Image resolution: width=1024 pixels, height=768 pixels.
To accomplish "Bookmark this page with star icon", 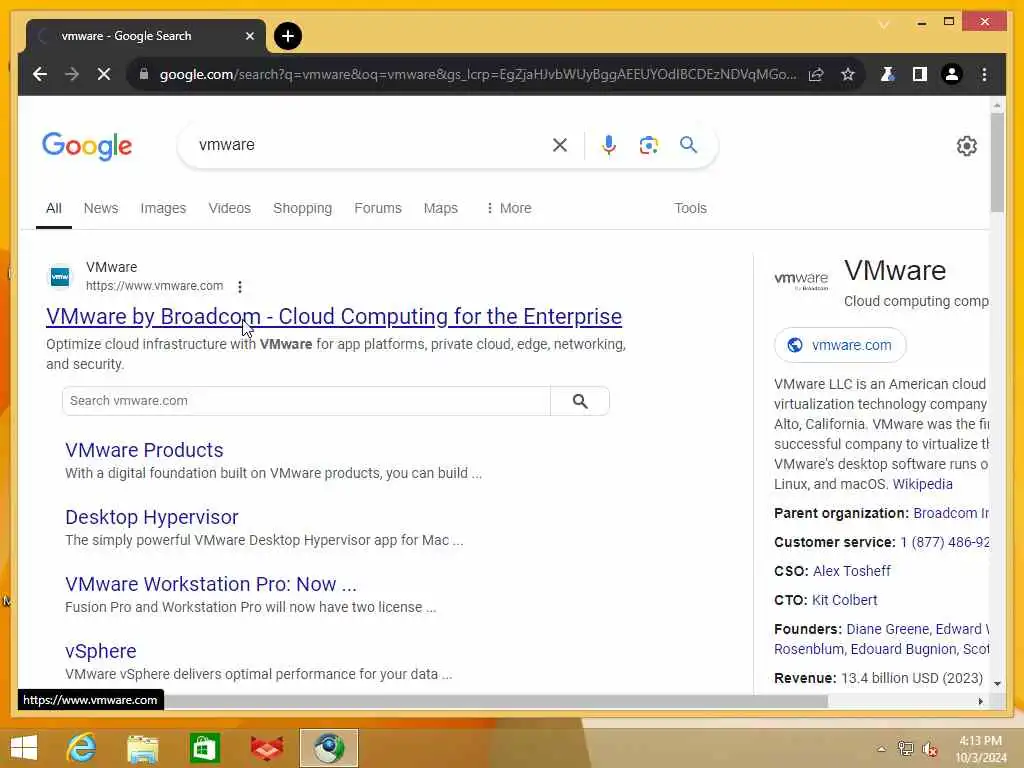I will pyautogui.click(x=848, y=74).
